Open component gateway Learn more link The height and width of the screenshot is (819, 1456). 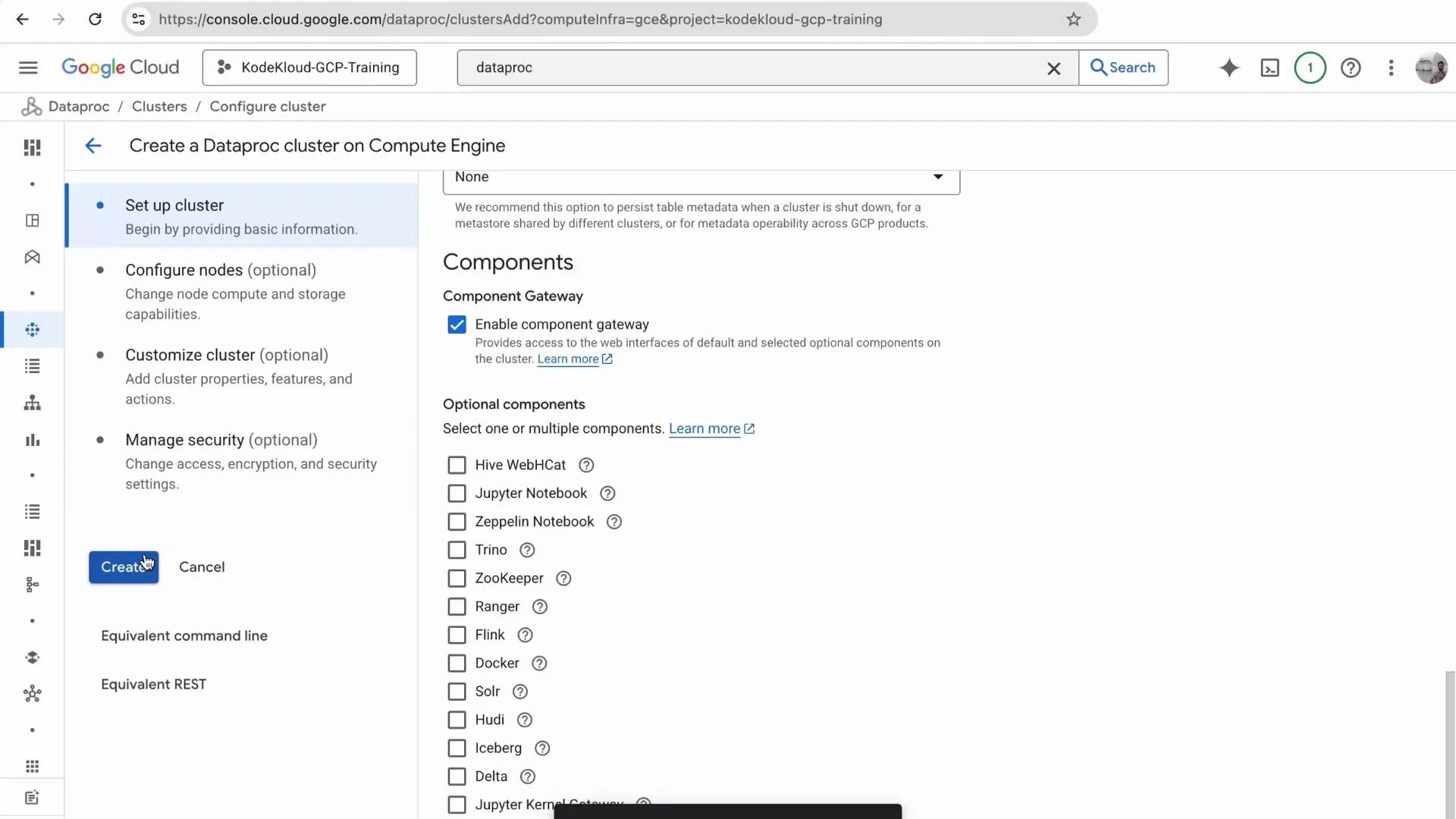pyautogui.click(x=574, y=359)
